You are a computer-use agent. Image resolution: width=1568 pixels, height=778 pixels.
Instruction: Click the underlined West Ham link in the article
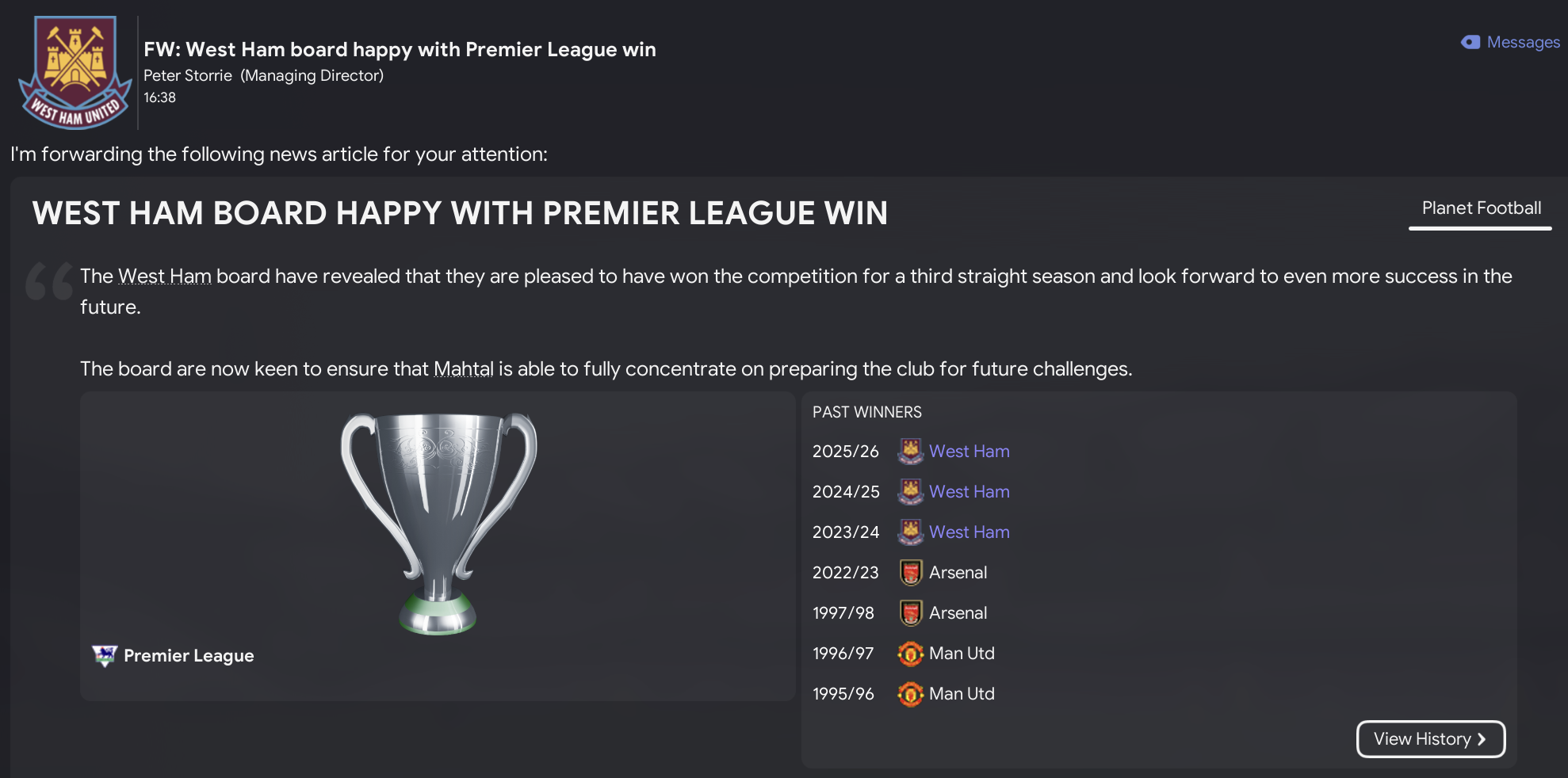click(x=165, y=276)
